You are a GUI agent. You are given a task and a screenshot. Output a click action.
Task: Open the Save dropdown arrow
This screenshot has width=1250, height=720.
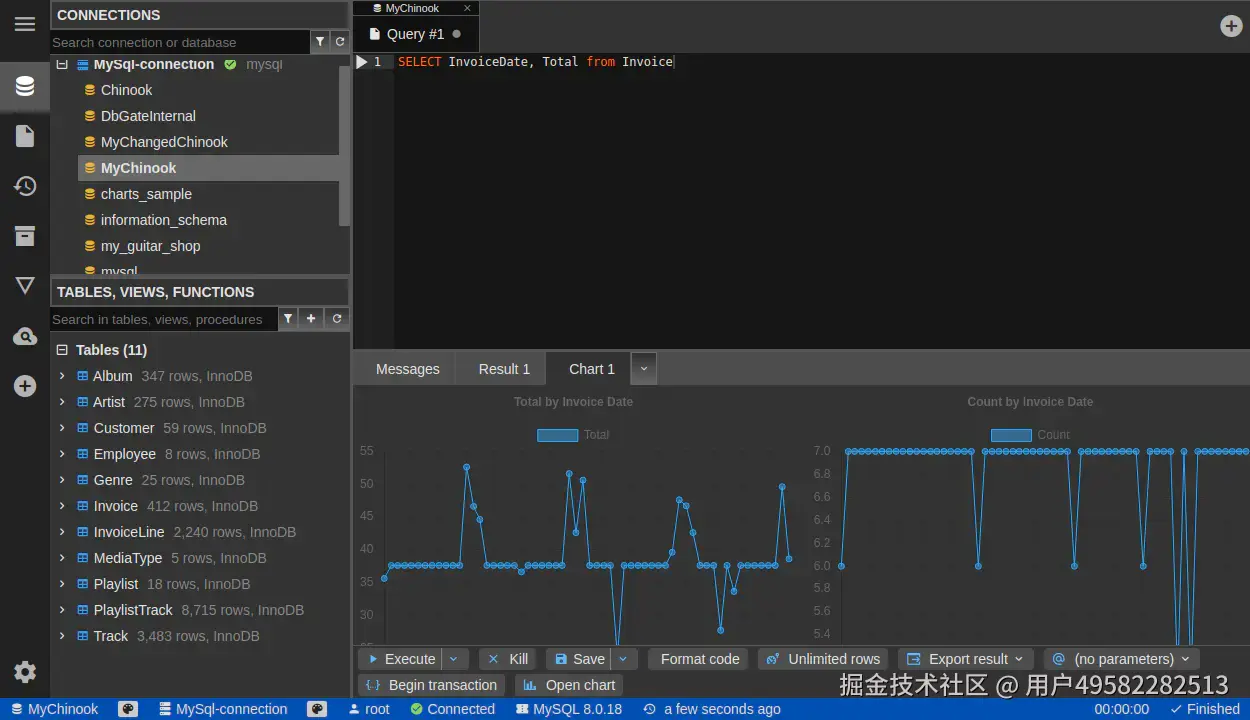pyautogui.click(x=623, y=659)
